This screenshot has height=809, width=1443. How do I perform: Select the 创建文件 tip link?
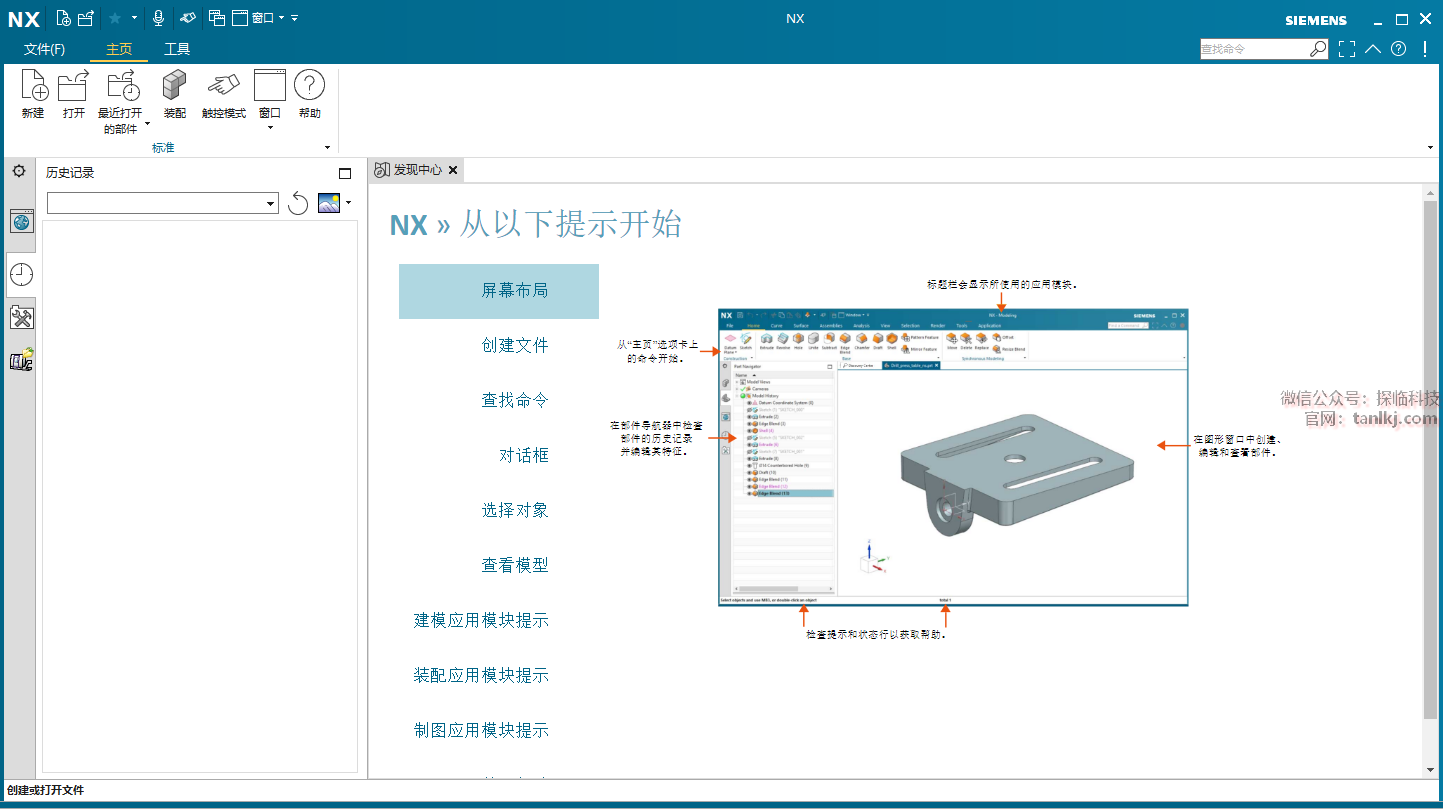[x=514, y=345]
